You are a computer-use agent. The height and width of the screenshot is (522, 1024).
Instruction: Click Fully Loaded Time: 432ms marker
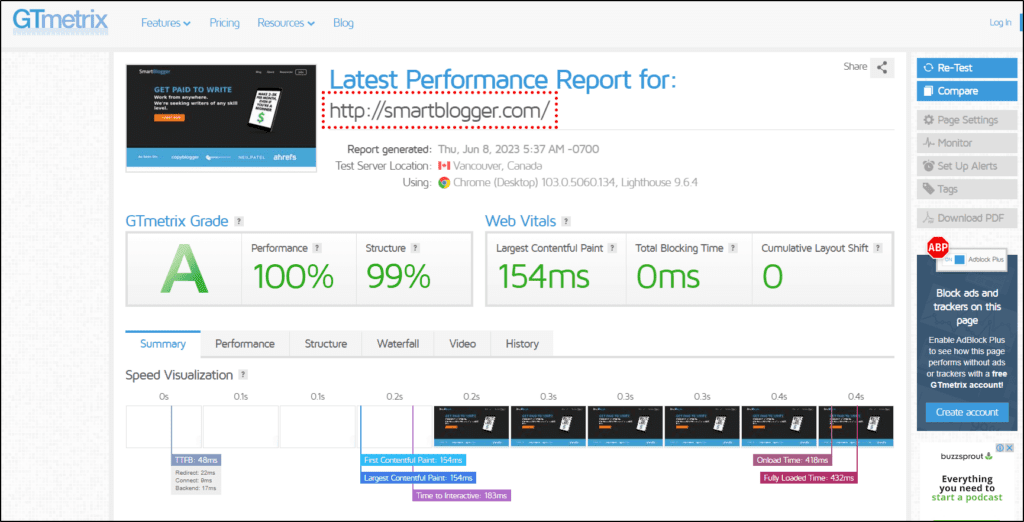point(809,478)
